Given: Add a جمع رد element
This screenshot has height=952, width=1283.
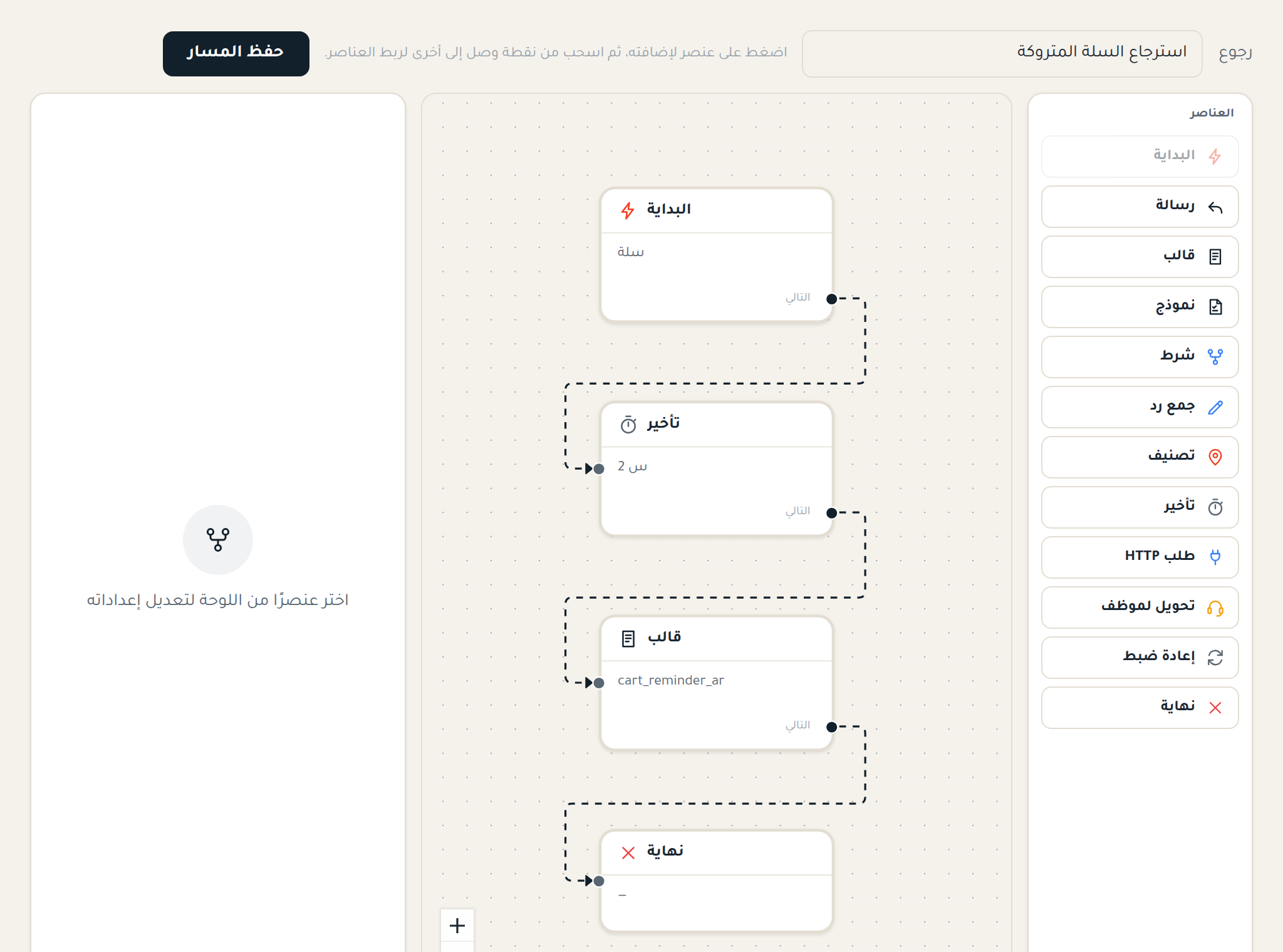Looking at the screenshot, I should (1140, 407).
